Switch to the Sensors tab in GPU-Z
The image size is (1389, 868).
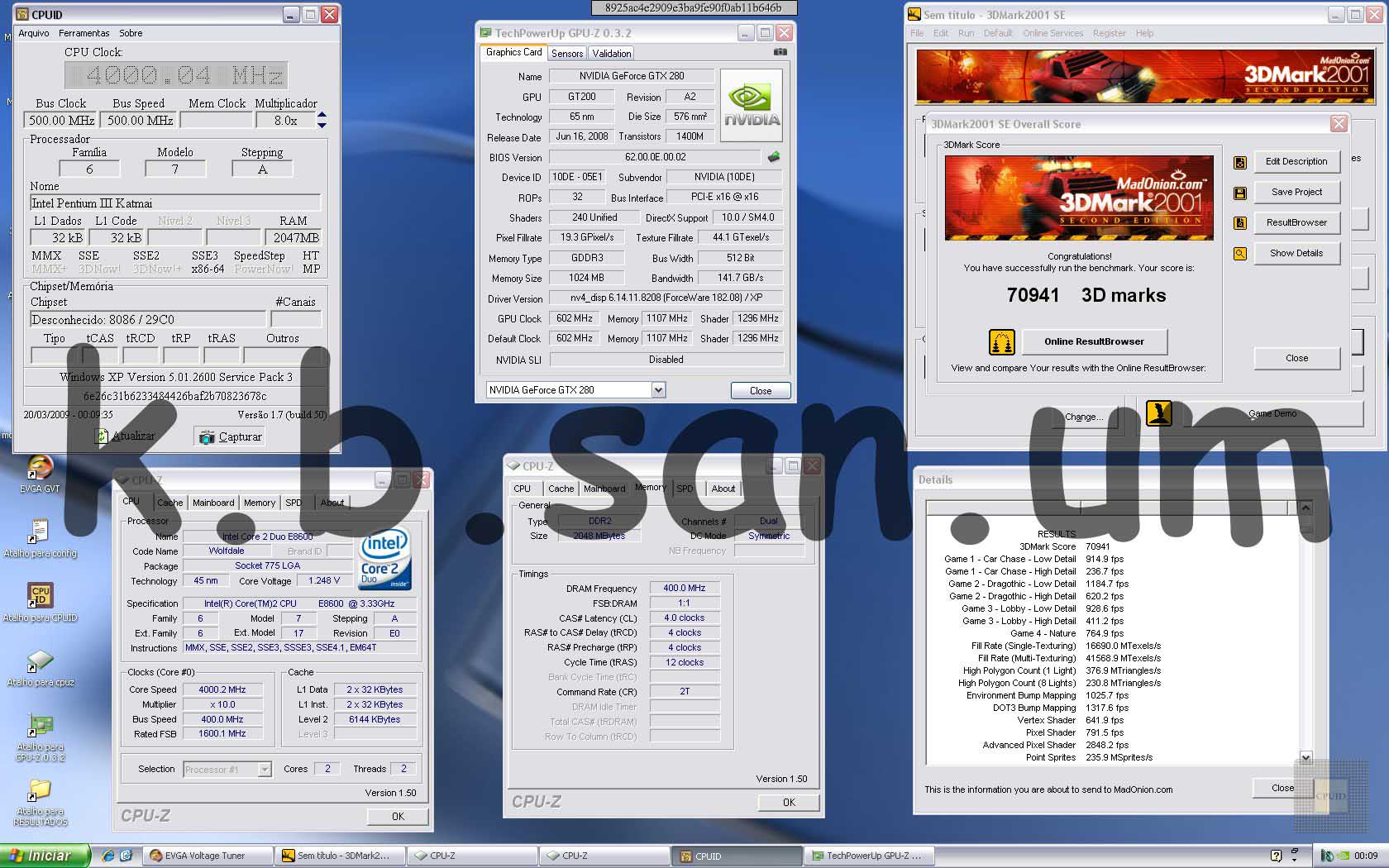click(567, 53)
